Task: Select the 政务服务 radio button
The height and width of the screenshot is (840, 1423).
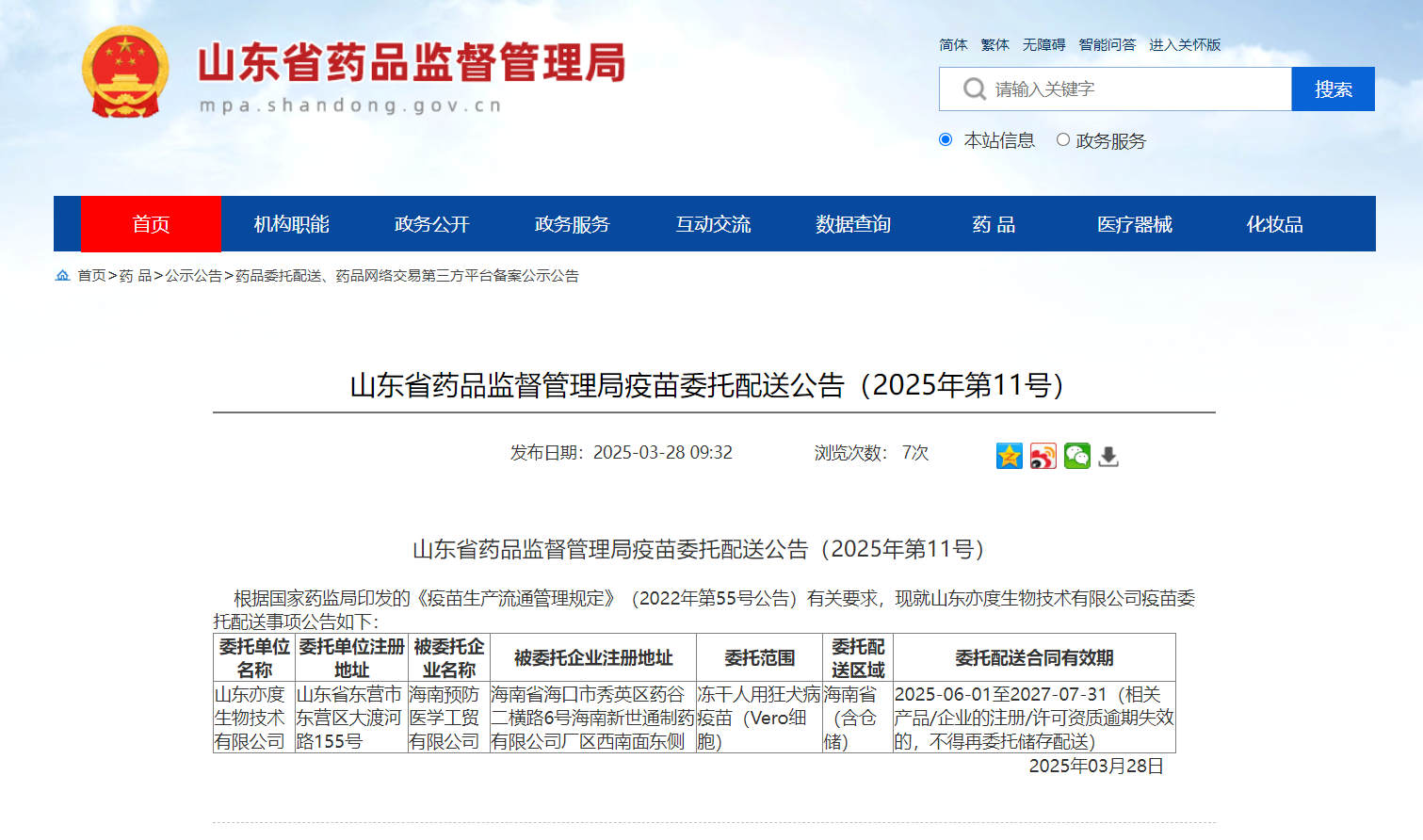Action: click(1063, 139)
